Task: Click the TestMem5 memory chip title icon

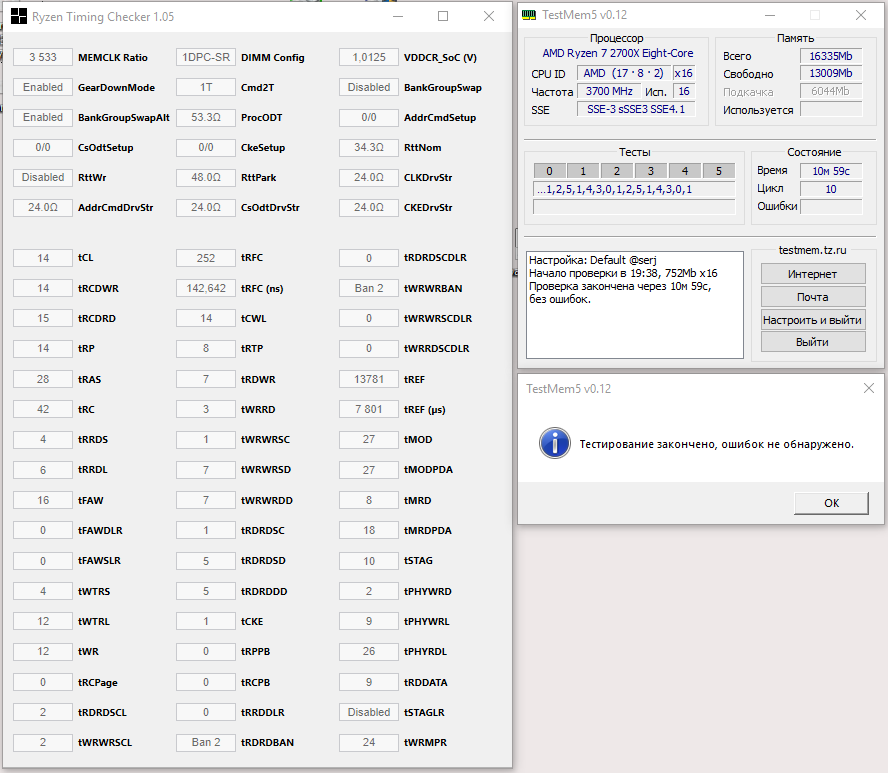Action: click(528, 15)
